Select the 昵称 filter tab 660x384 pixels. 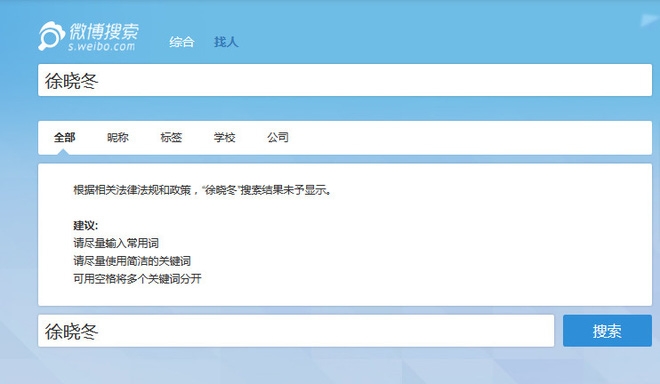click(118, 137)
